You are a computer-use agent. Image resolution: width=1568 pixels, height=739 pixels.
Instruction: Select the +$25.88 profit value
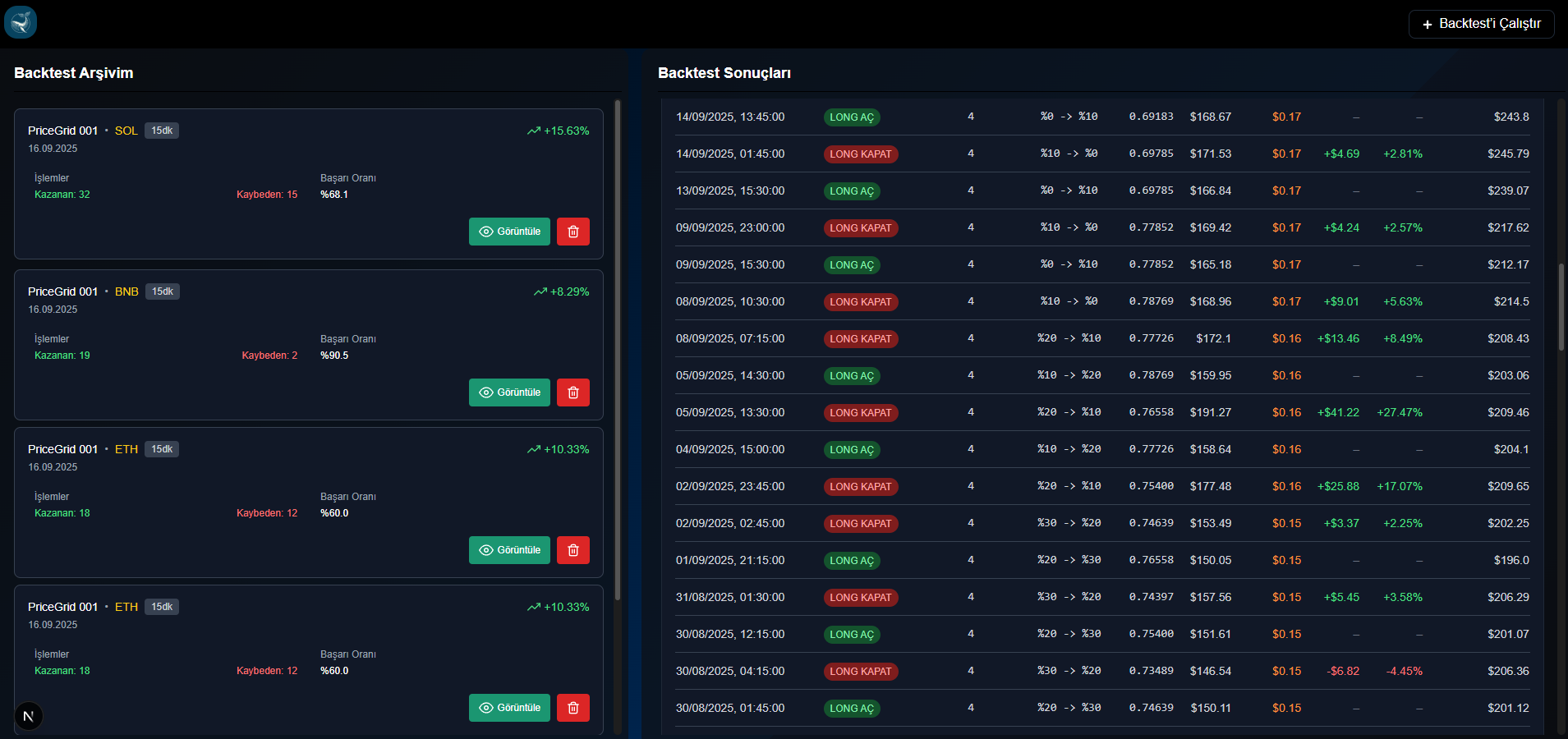point(1338,486)
